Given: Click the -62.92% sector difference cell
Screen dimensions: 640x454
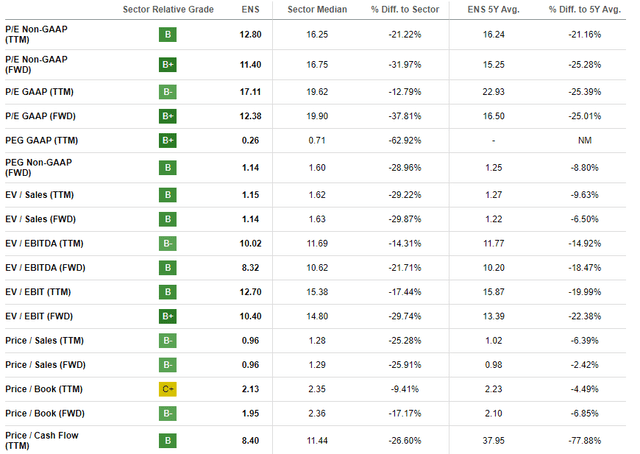Looking at the screenshot, I should 405,140.
